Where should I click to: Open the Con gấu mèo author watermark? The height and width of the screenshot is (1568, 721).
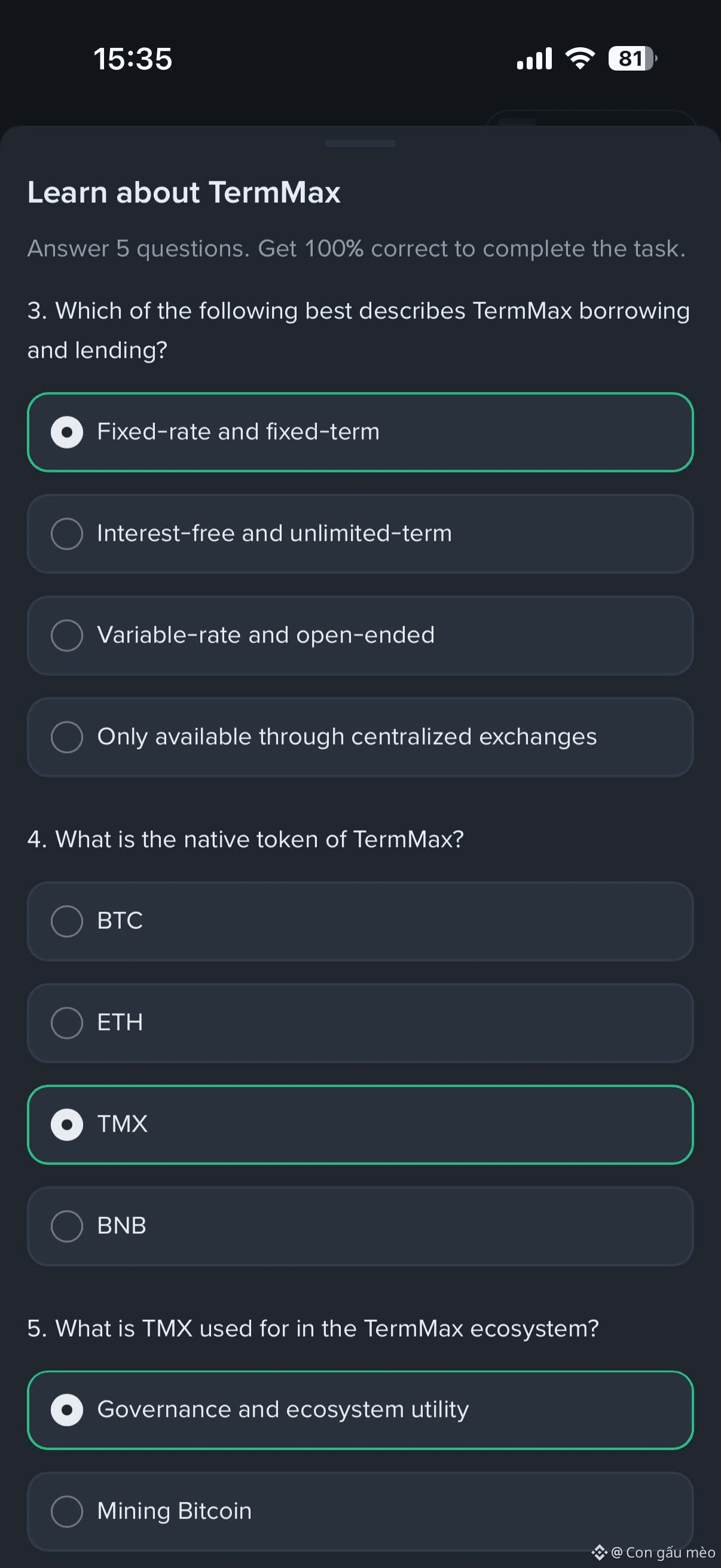coord(663,1552)
